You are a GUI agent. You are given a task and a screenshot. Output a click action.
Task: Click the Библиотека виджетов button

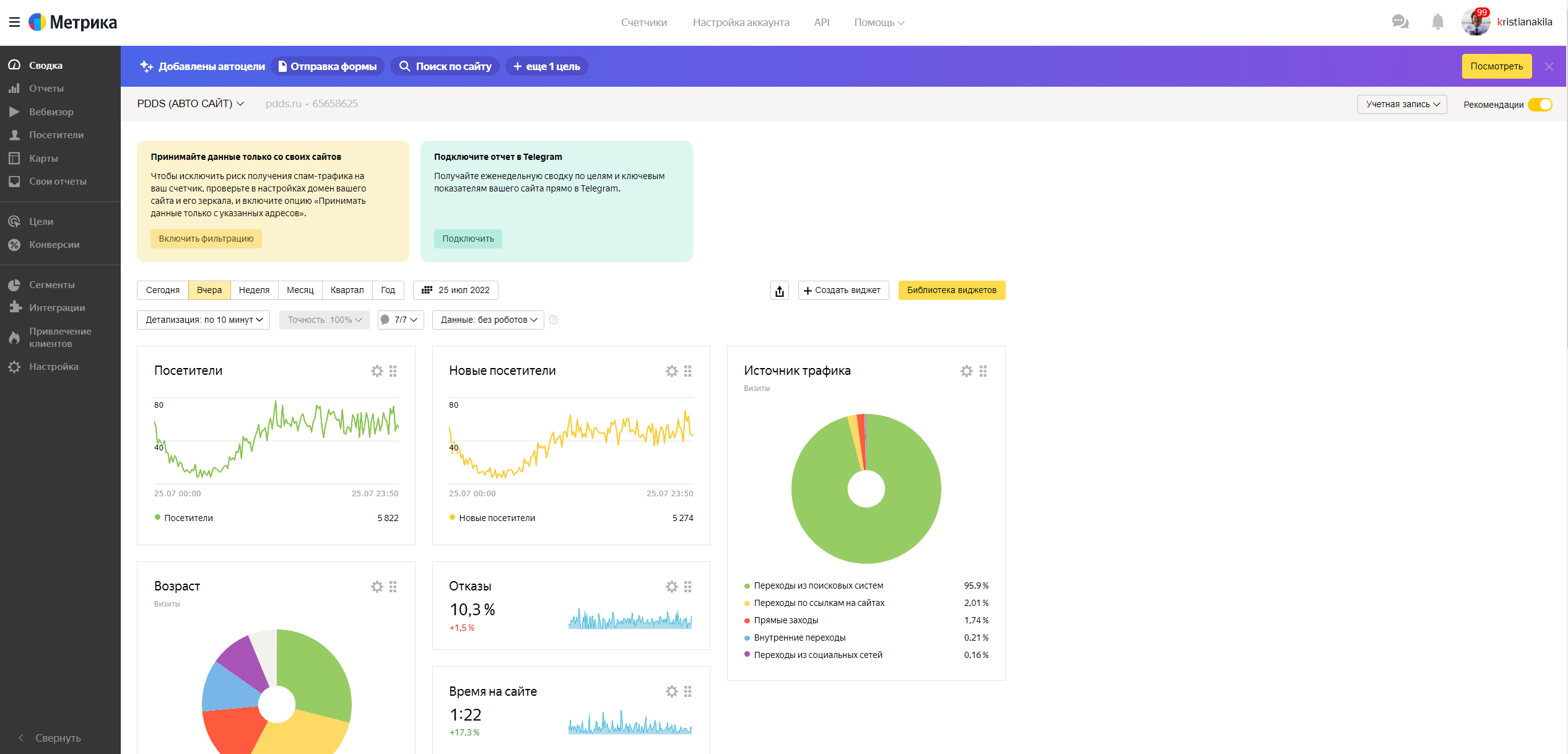click(x=951, y=291)
